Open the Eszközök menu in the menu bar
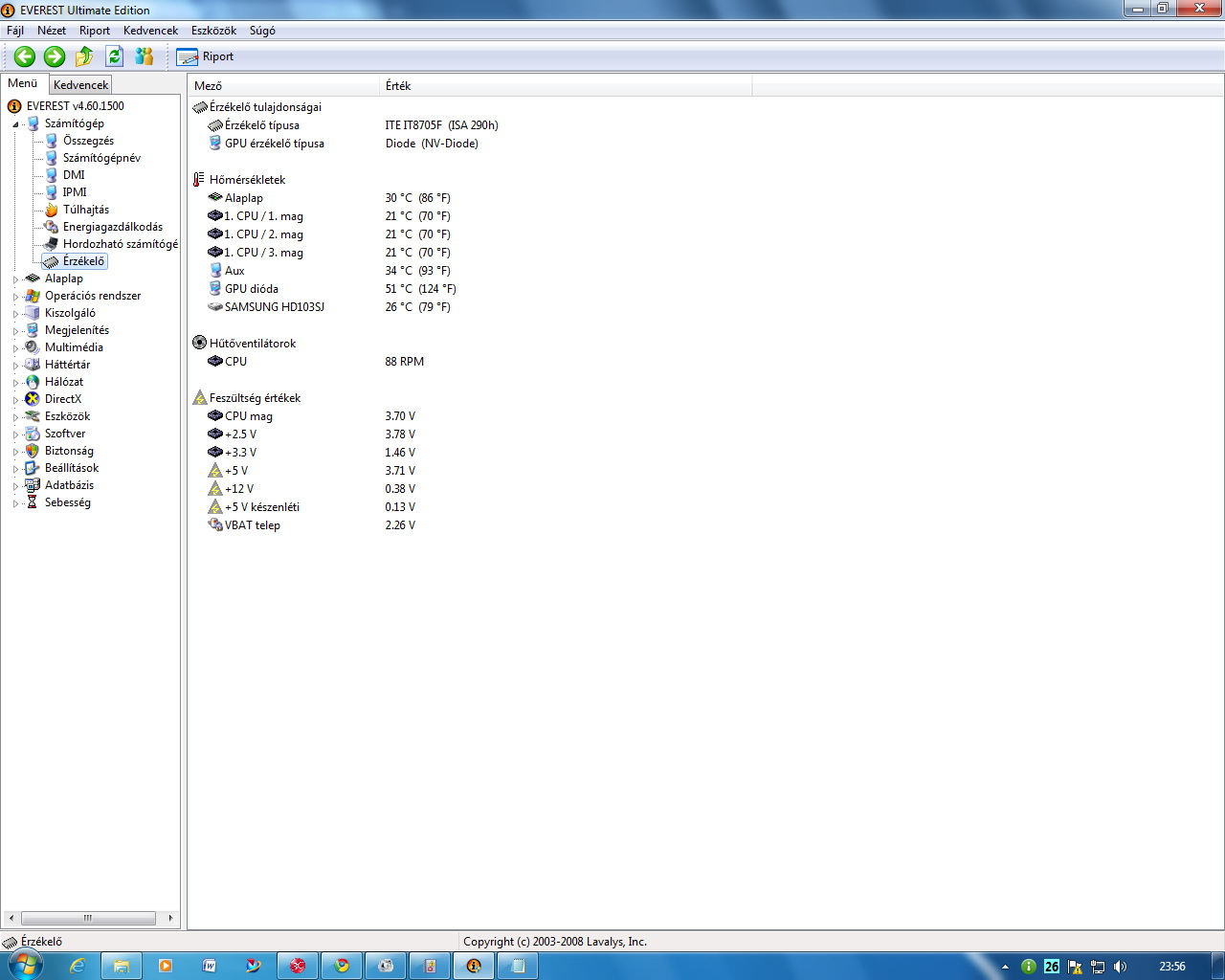1225x980 pixels. [213, 31]
